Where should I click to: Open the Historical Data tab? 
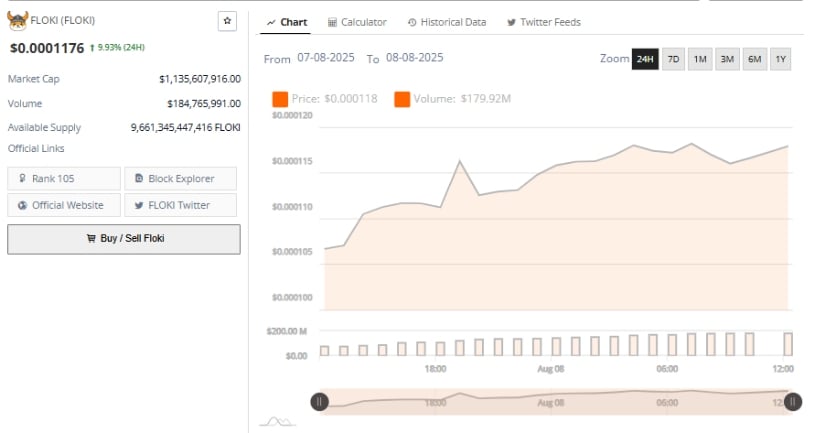click(447, 22)
